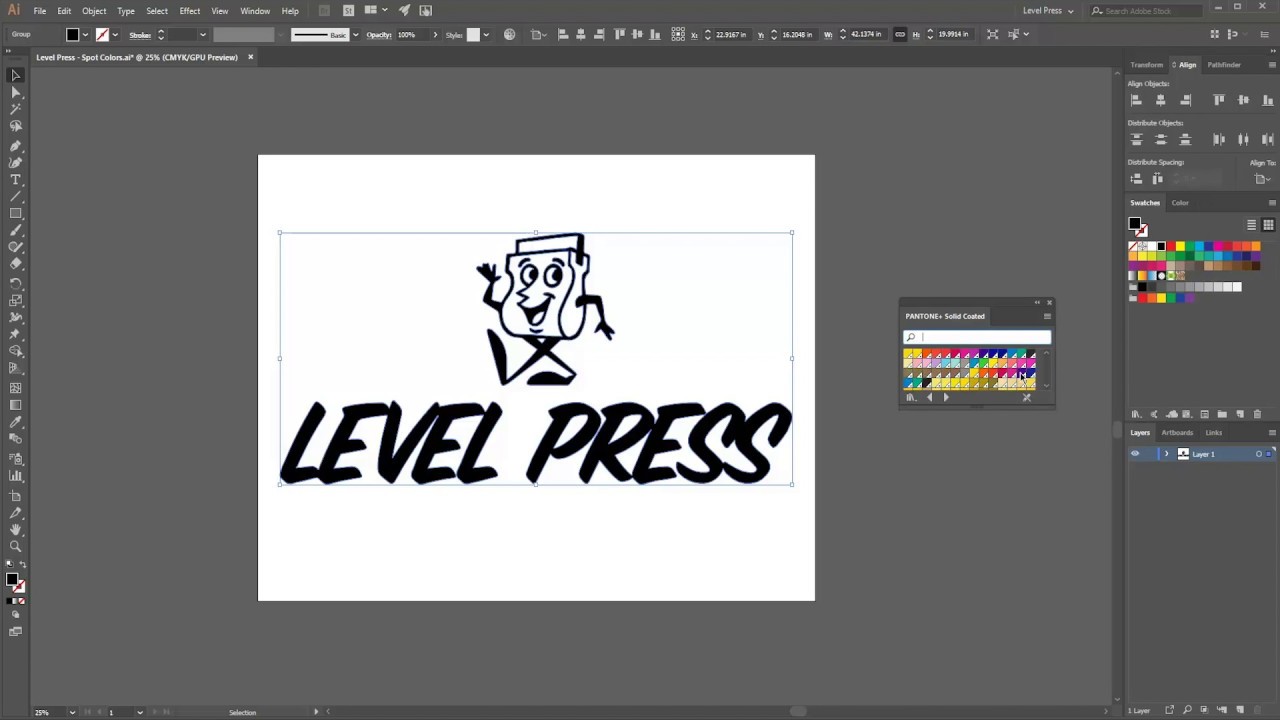Image resolution: width=1280 pixels, height=720 pixels.
Task: Select the Paintbrush tool
Action: click(16, 231)
